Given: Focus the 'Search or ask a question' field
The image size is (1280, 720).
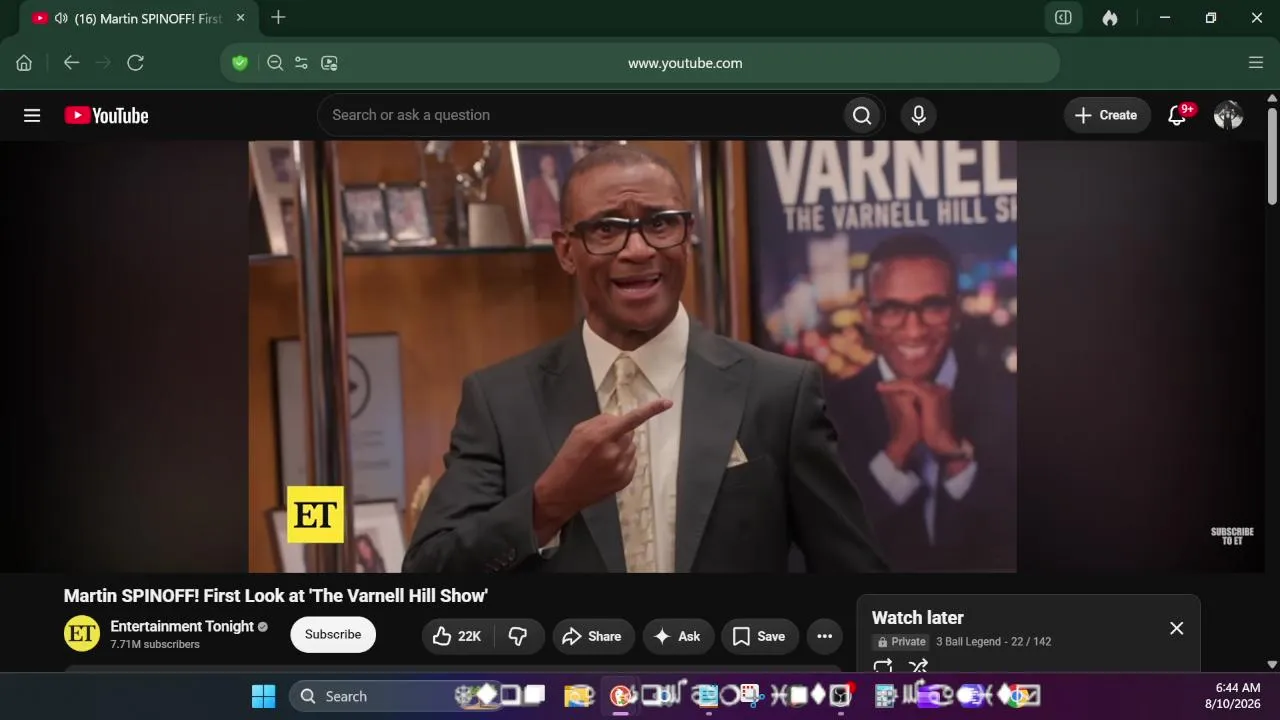Looking at the screenshot, I should click(580, 115).
